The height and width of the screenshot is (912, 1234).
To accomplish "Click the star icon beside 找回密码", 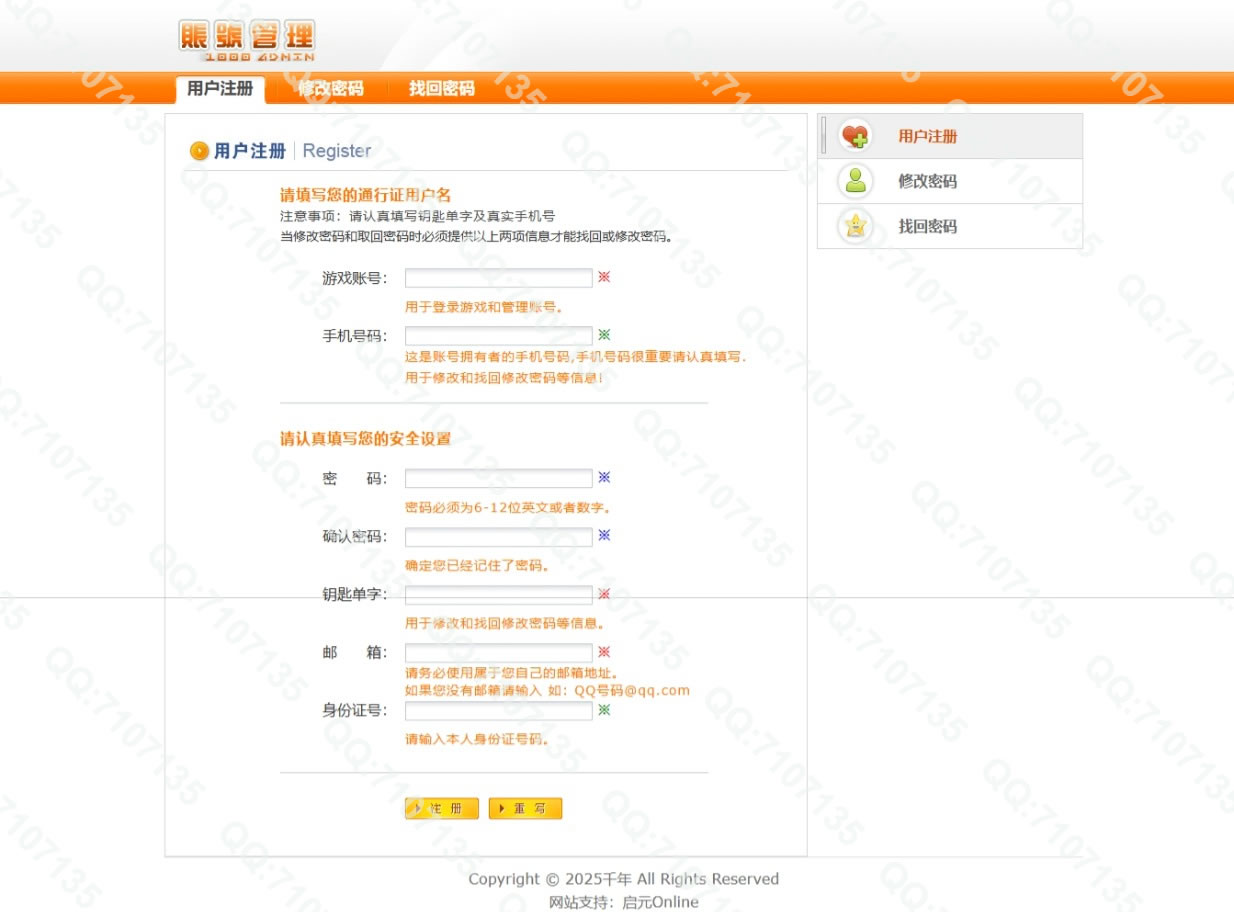I will point(855,226).
